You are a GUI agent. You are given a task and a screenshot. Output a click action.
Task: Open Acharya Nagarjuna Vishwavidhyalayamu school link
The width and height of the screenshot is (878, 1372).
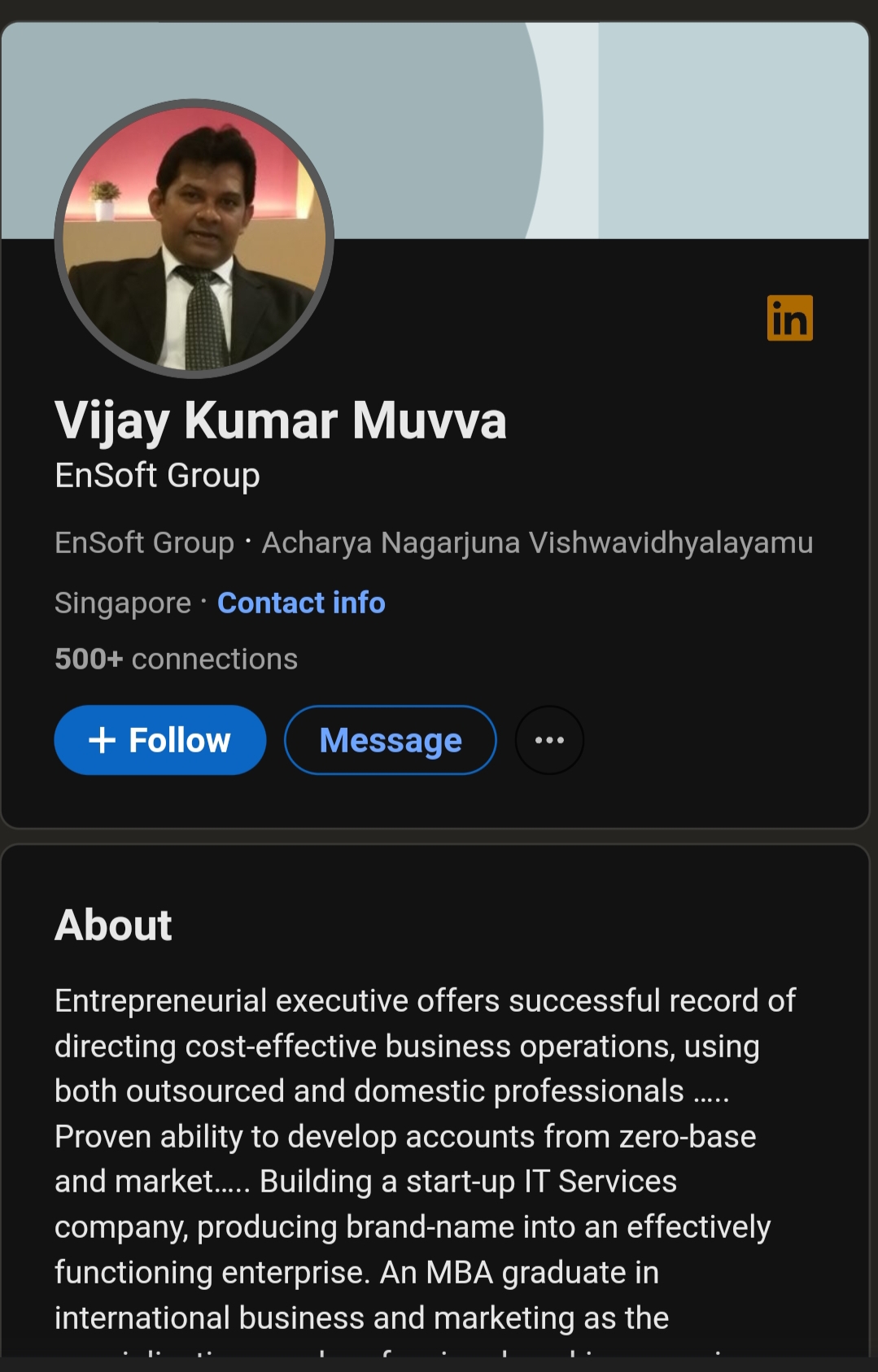(537, 542)
